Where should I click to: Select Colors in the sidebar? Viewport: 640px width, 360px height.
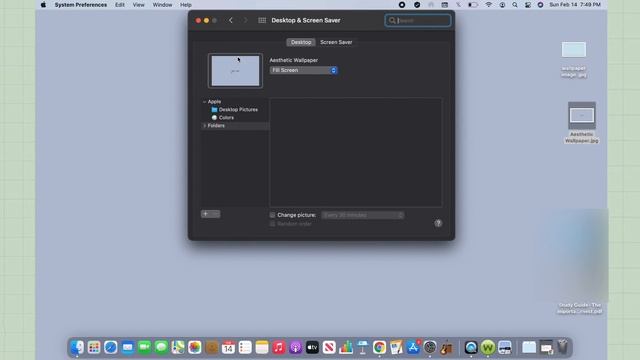point(222,118)
